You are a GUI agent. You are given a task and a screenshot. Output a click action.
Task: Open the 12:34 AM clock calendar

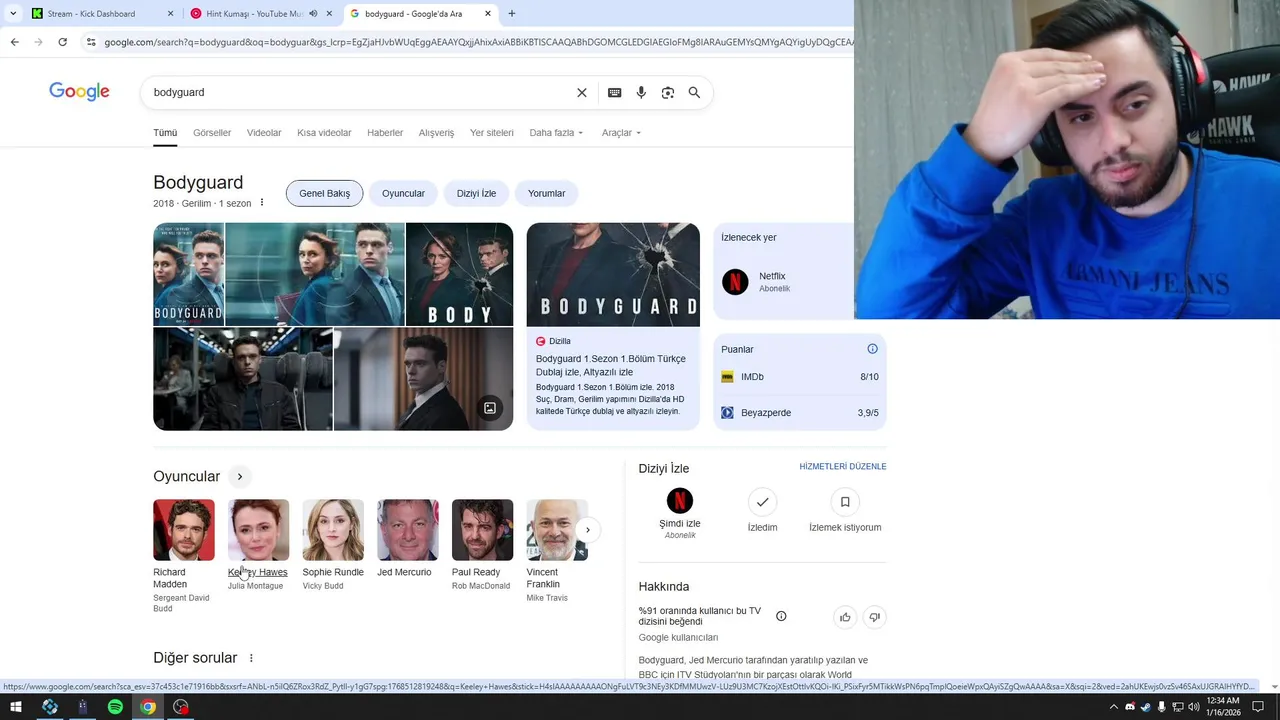pos(1224,707)
